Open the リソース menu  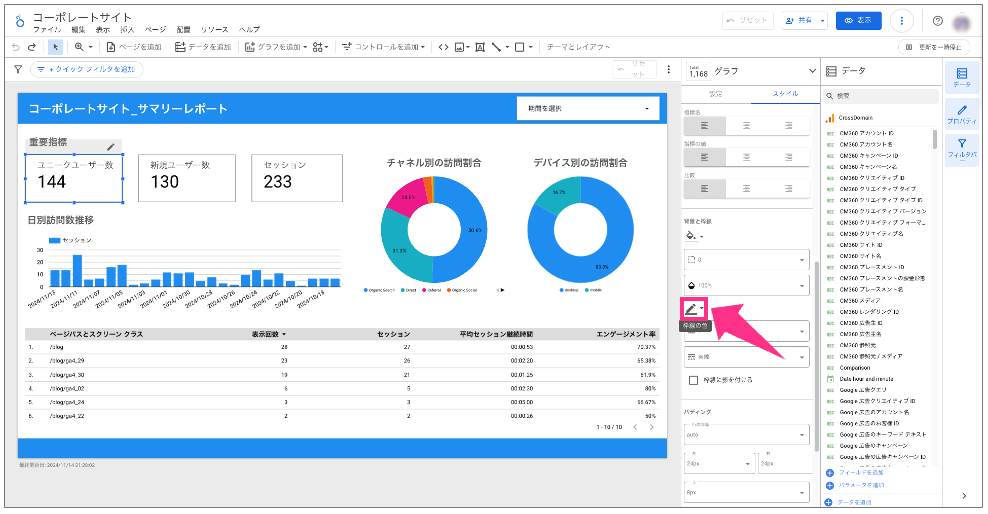click(x=215, y=30)
